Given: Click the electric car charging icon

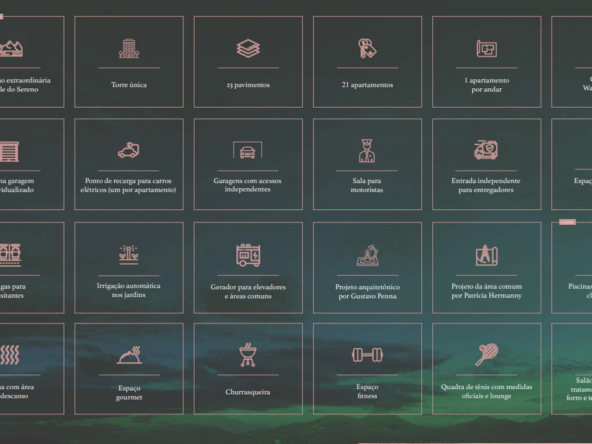Looking at the screenshot, I should point(128,150).
